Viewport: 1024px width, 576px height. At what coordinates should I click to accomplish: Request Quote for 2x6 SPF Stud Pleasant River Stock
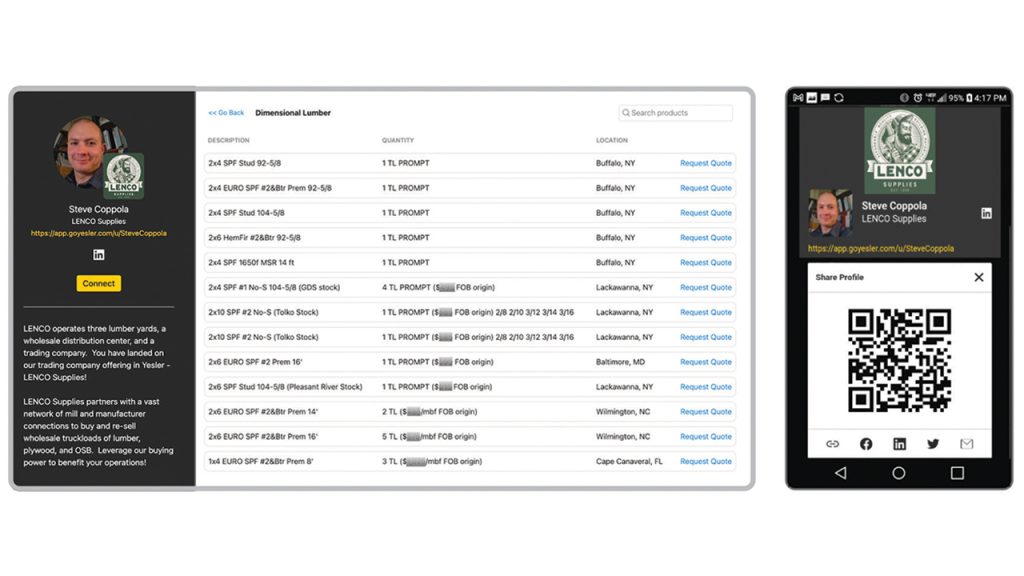(705, 387)
